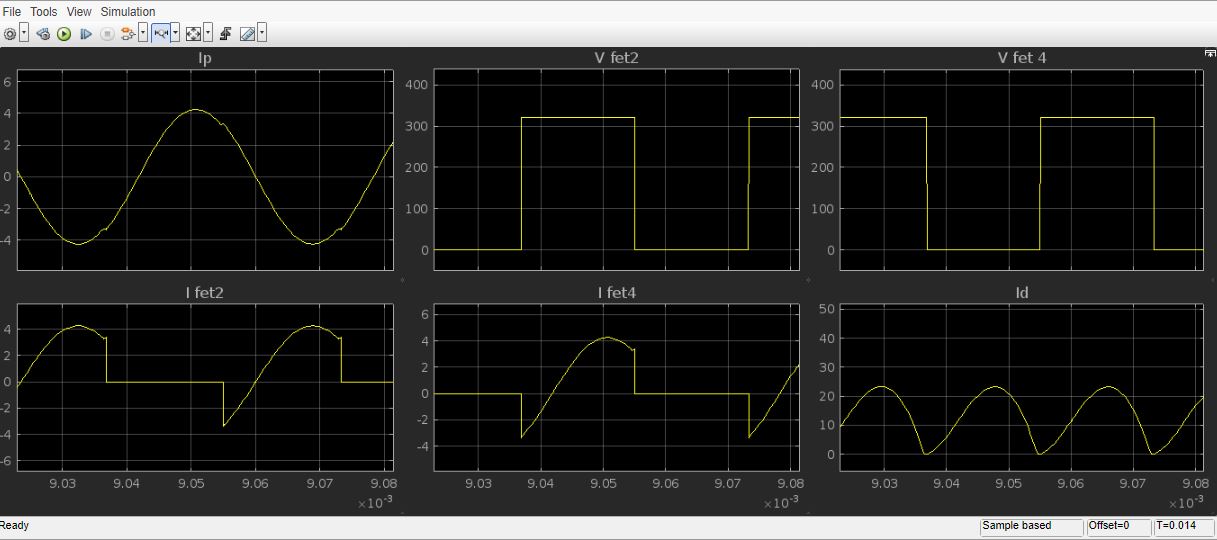Screen dimensions: 1217x540
Task: Click the View menu
Action: pos(79,12)
